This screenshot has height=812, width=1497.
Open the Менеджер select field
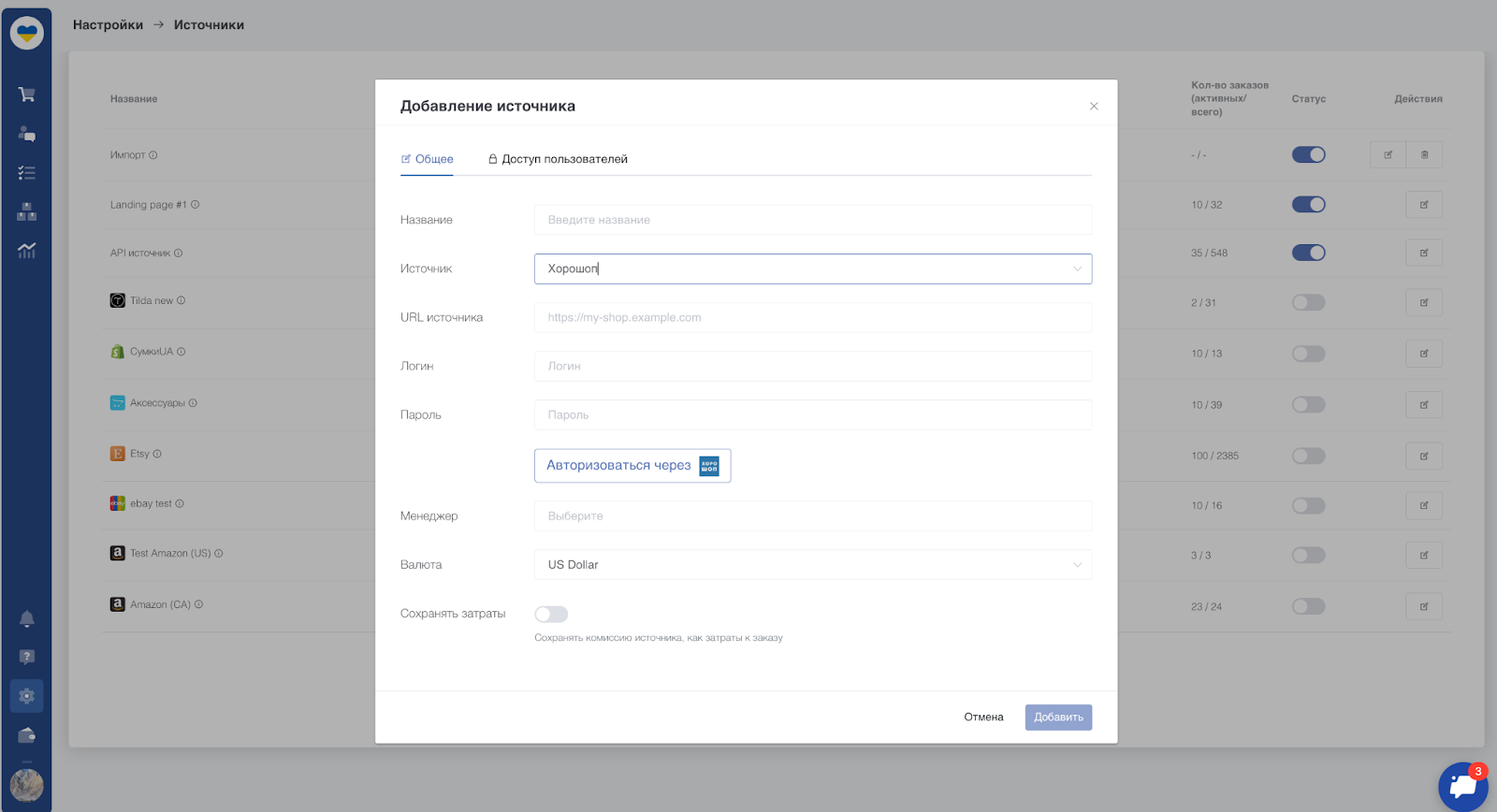(813, 515)
